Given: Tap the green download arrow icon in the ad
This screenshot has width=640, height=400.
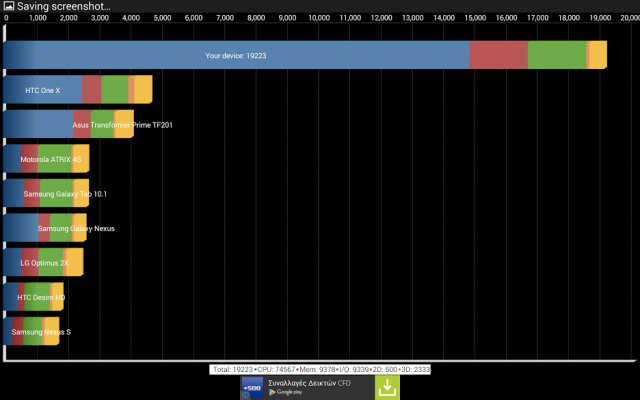Looking at the screenshot, I should point(387,387).
